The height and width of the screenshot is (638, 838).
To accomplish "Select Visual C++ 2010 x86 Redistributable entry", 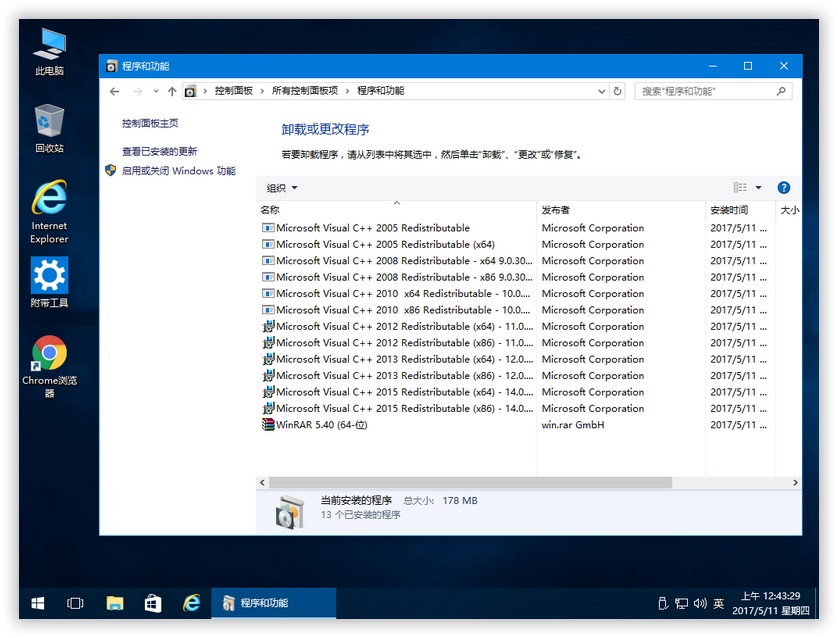I will (x=397, y=310).
